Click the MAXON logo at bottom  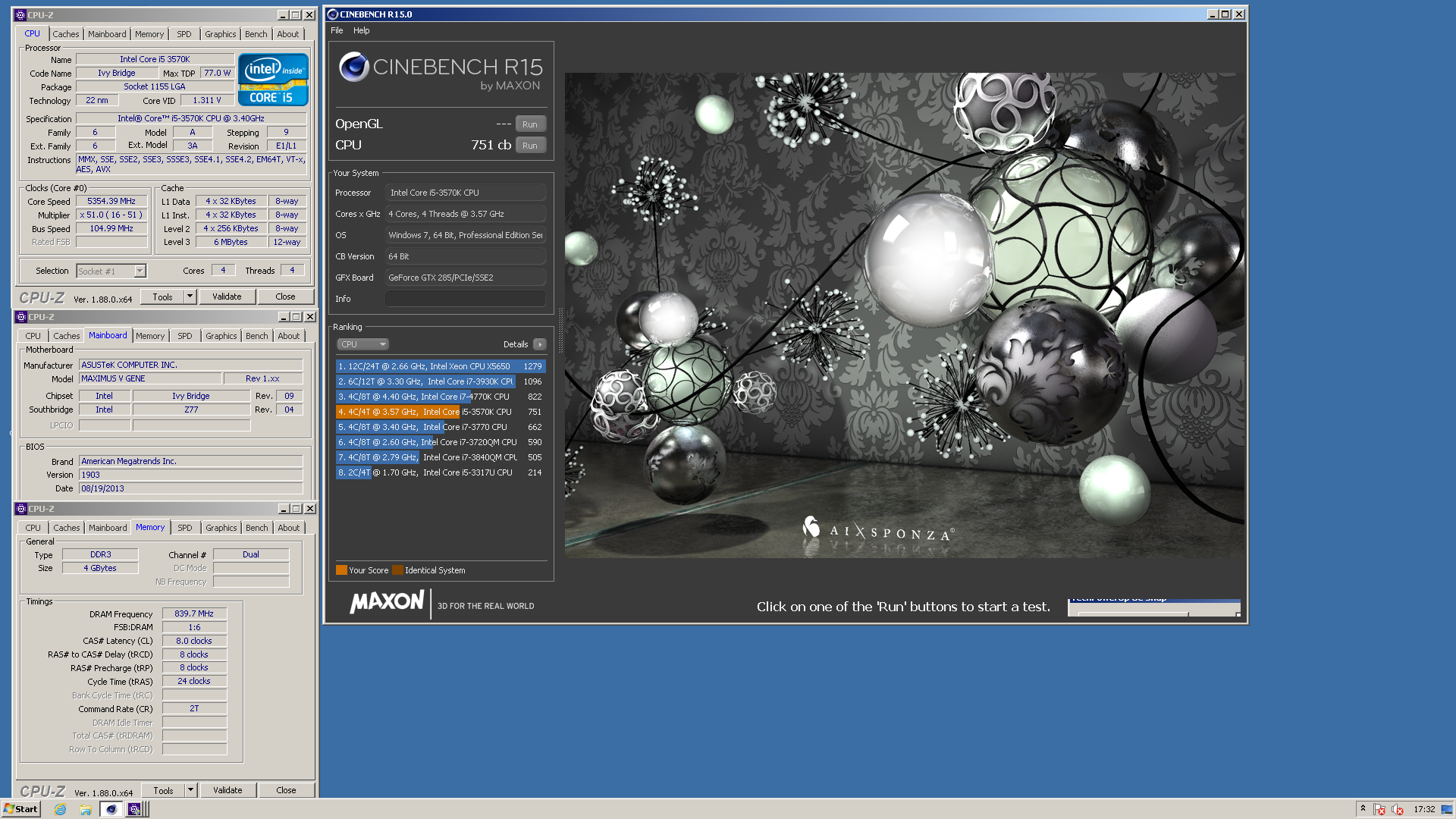[x=387, y=602]
